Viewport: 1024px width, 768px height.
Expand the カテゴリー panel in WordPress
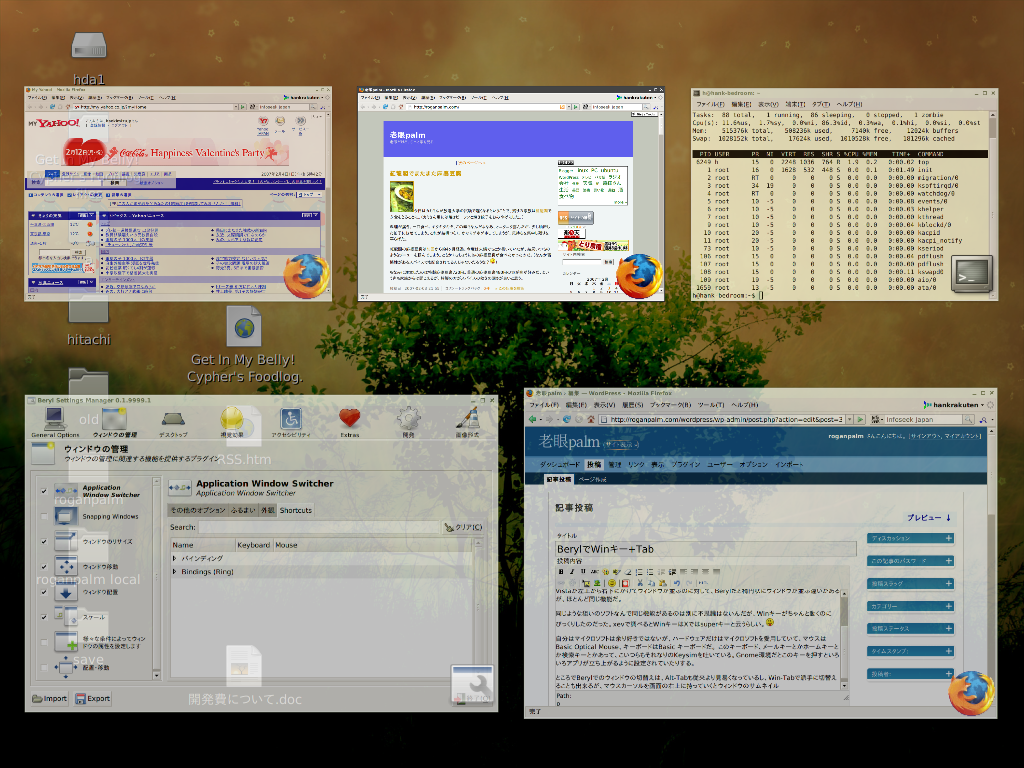pyautogui.click(x=948, y=606)
